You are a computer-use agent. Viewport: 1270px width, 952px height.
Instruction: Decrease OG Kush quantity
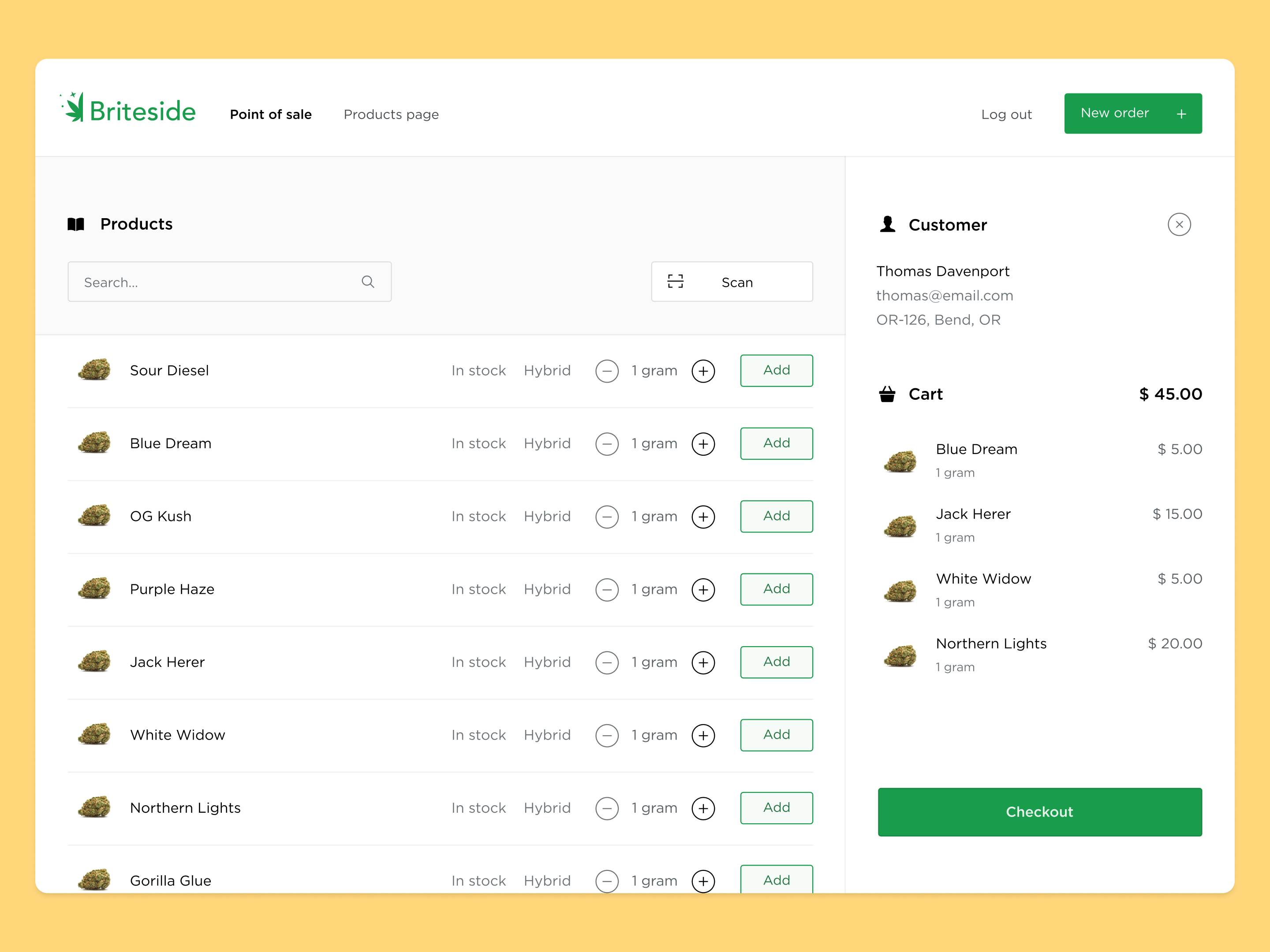(607, 517)
